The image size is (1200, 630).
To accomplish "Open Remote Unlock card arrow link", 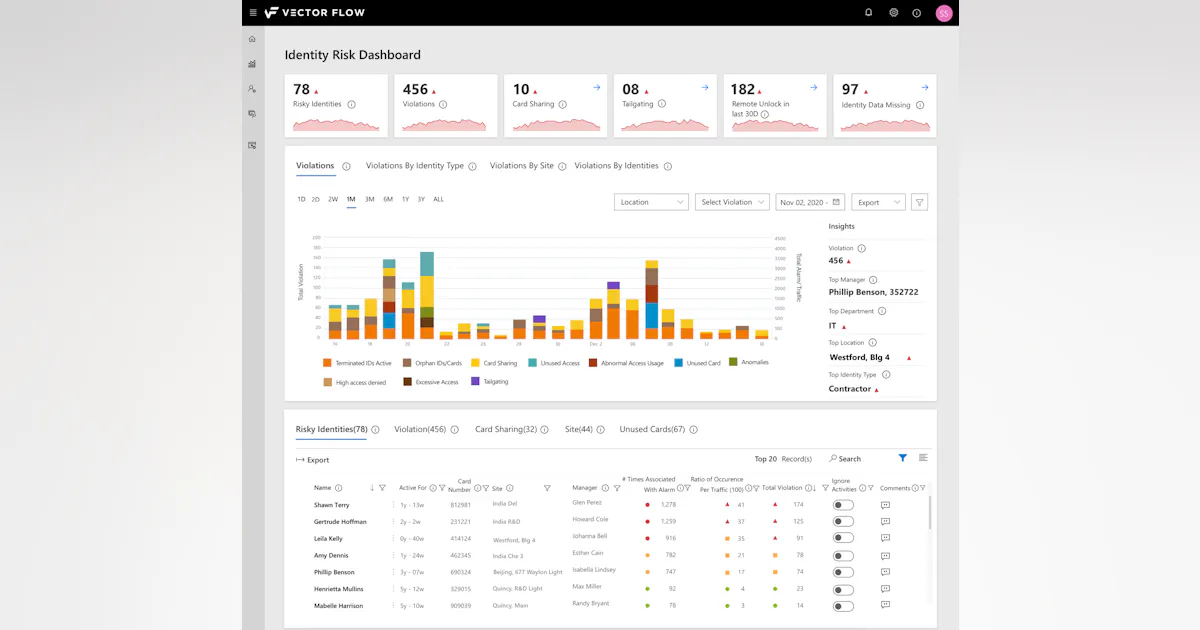I will (x=815, y=87).
